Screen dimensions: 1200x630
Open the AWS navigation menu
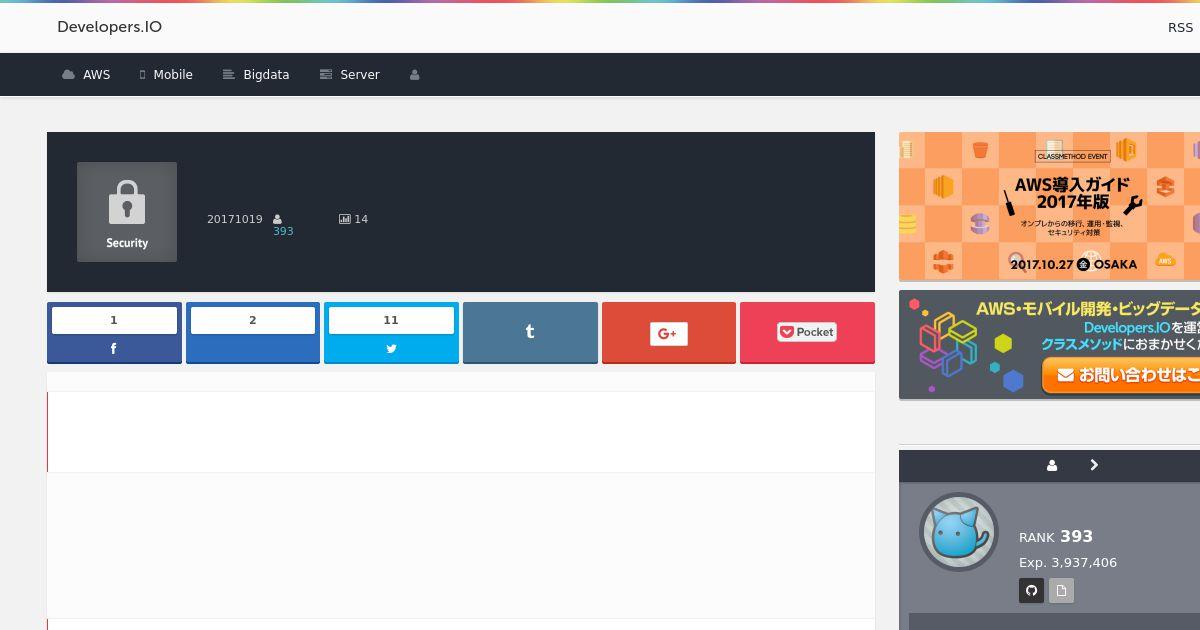coord(86,75)
